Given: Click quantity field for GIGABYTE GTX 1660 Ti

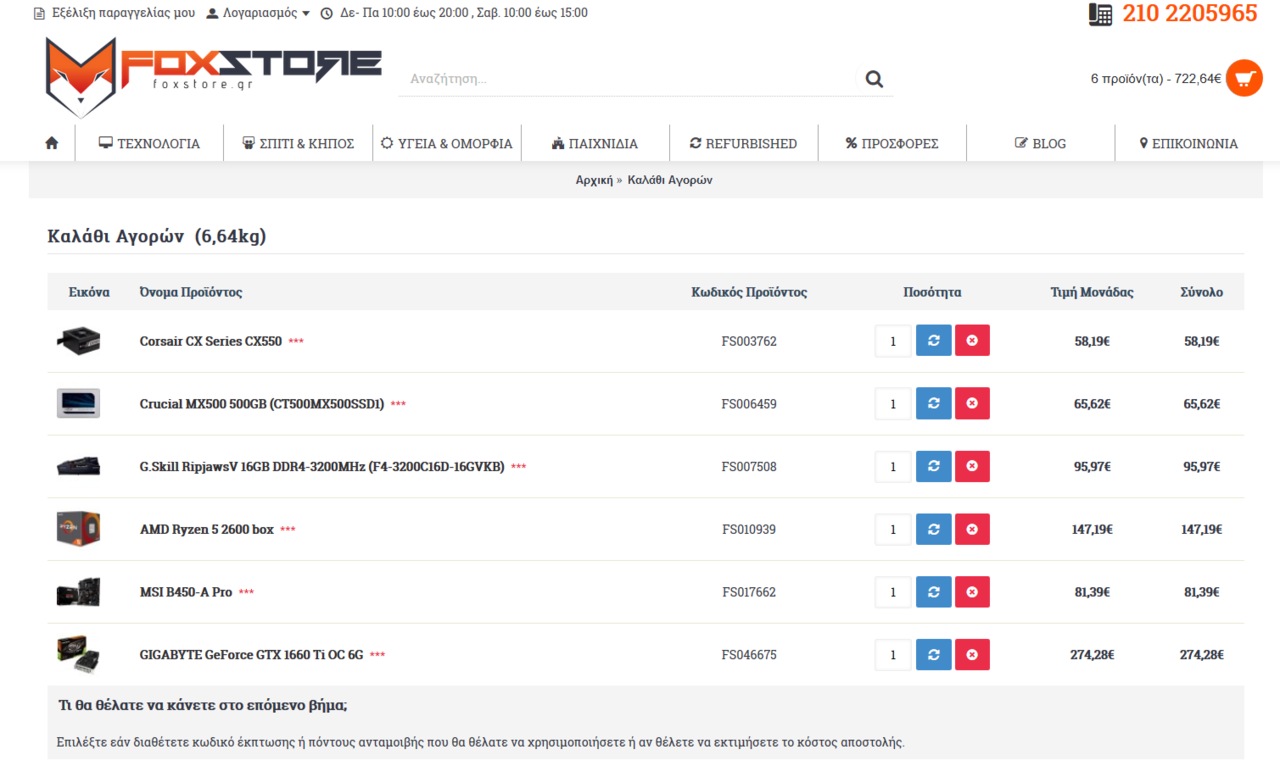Looking at the screenshot, I should pos(893,655).
